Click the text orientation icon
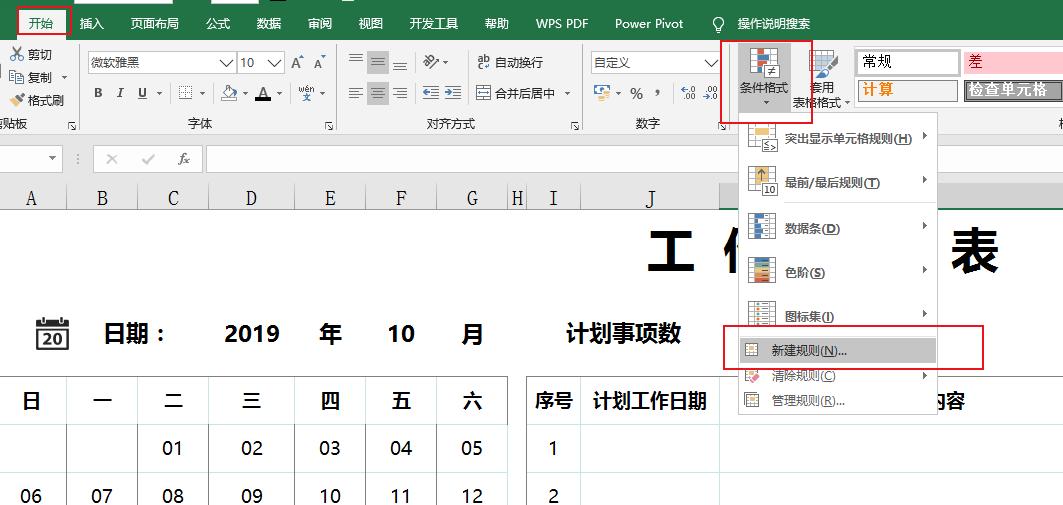 [431, 62]
